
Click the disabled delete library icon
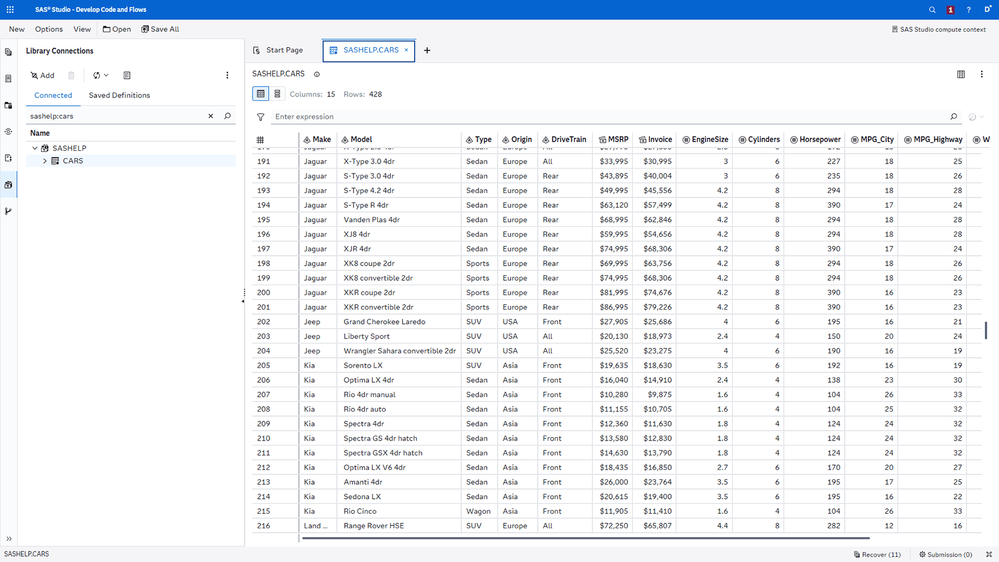pos(71,75)
